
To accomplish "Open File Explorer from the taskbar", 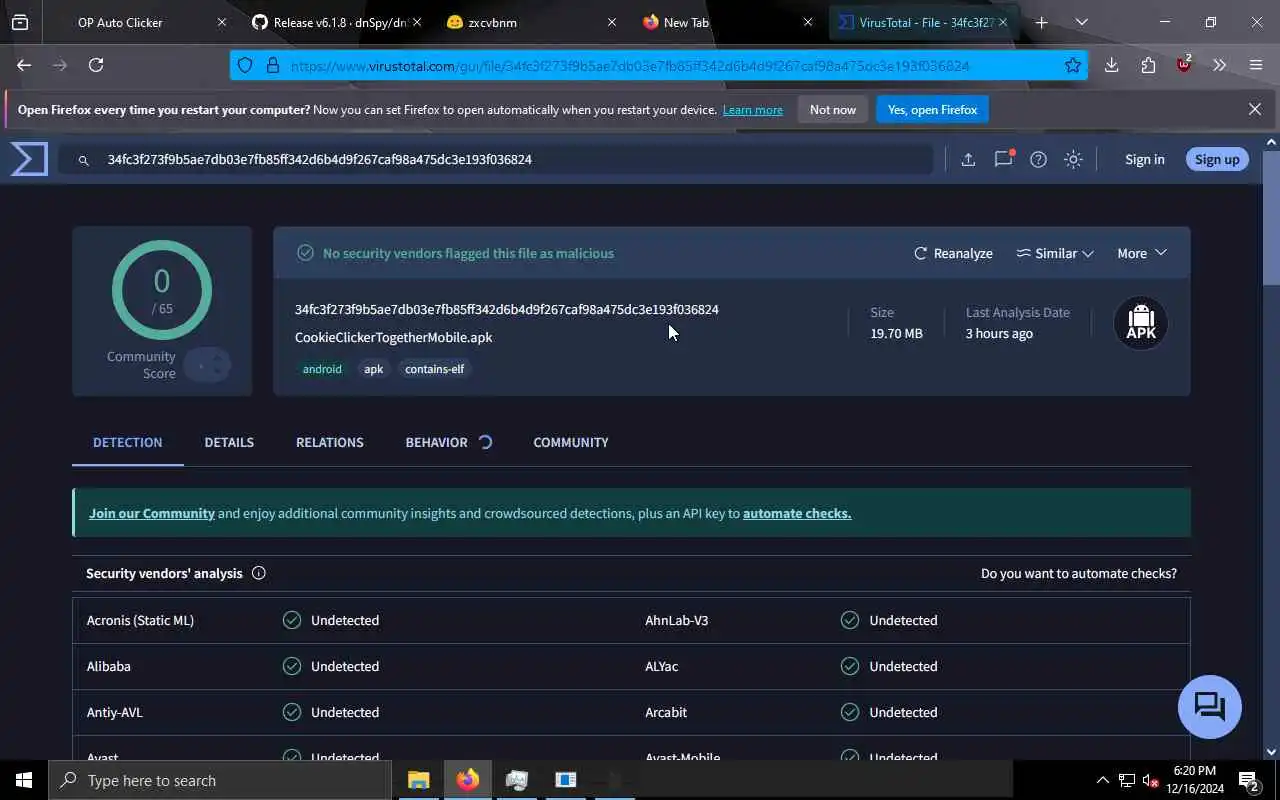I will 418,780.
